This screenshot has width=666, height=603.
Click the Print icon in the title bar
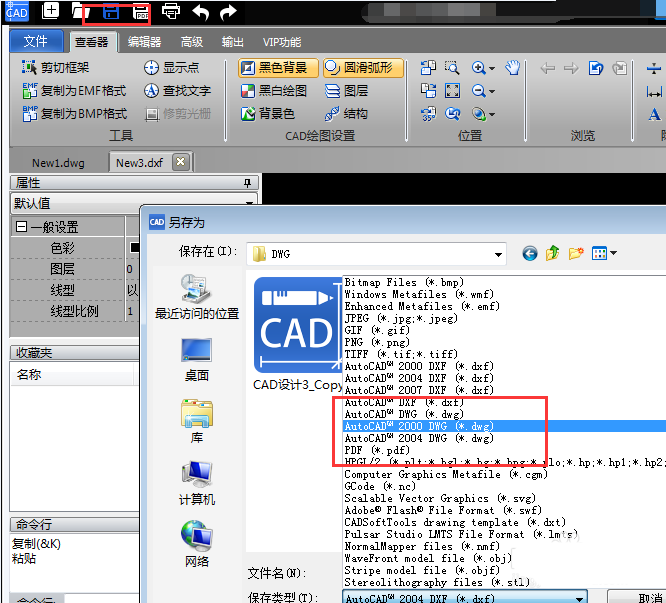click(171, 11)
